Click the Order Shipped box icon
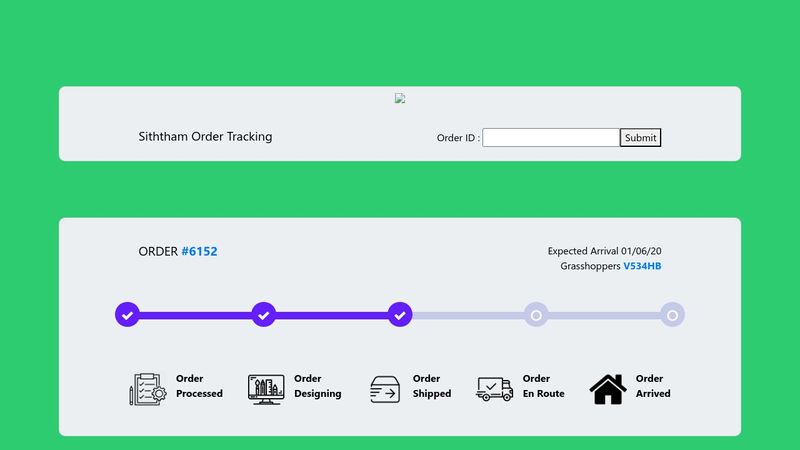The image size is (800, 450). tap(385, 389)
